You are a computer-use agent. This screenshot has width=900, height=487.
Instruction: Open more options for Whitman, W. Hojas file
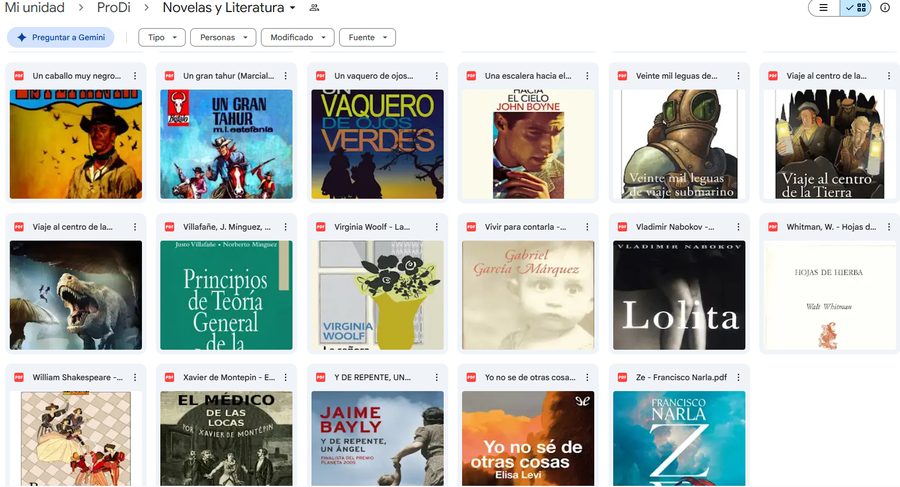coord(889,227)
